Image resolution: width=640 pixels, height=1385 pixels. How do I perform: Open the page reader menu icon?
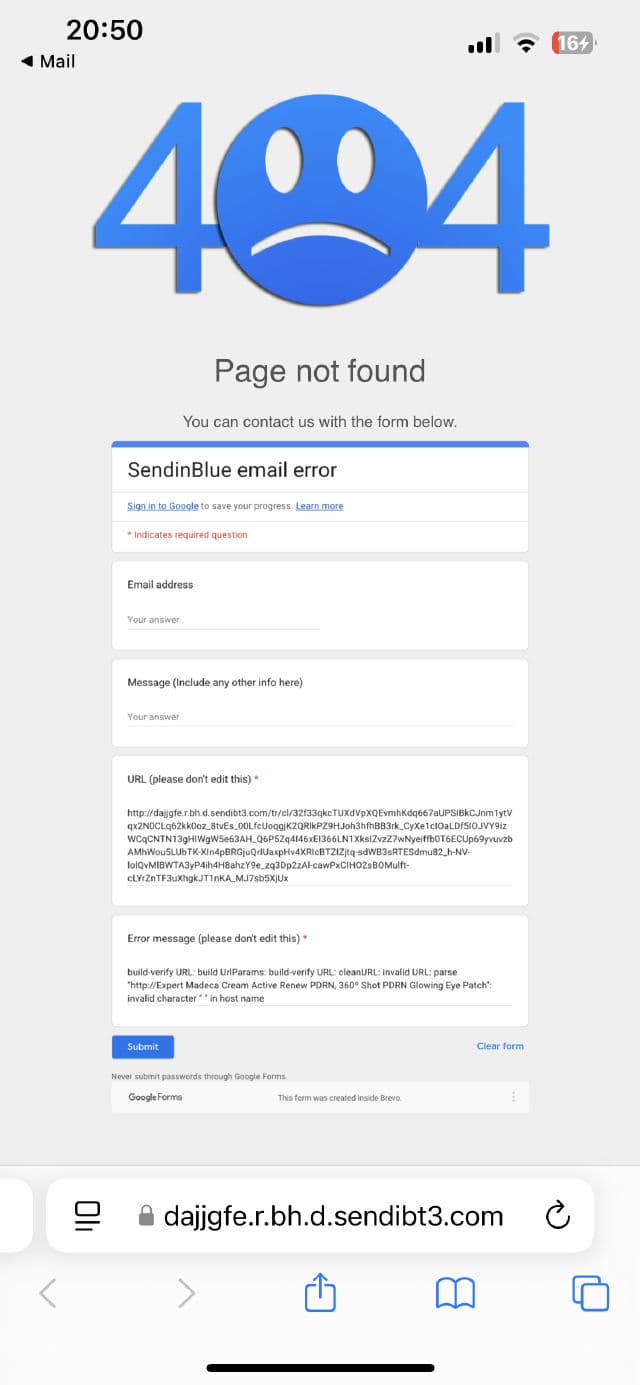click(88, 1216)
